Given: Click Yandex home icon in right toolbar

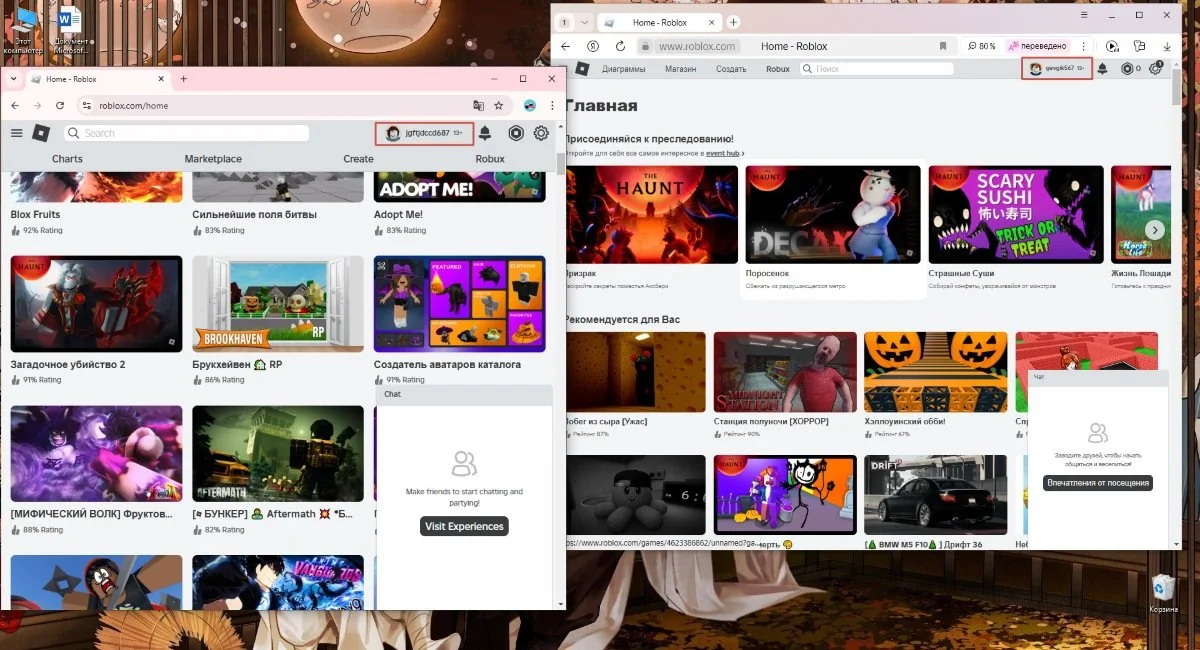Looking at the screenshot, I should click(x=593, y=46).
